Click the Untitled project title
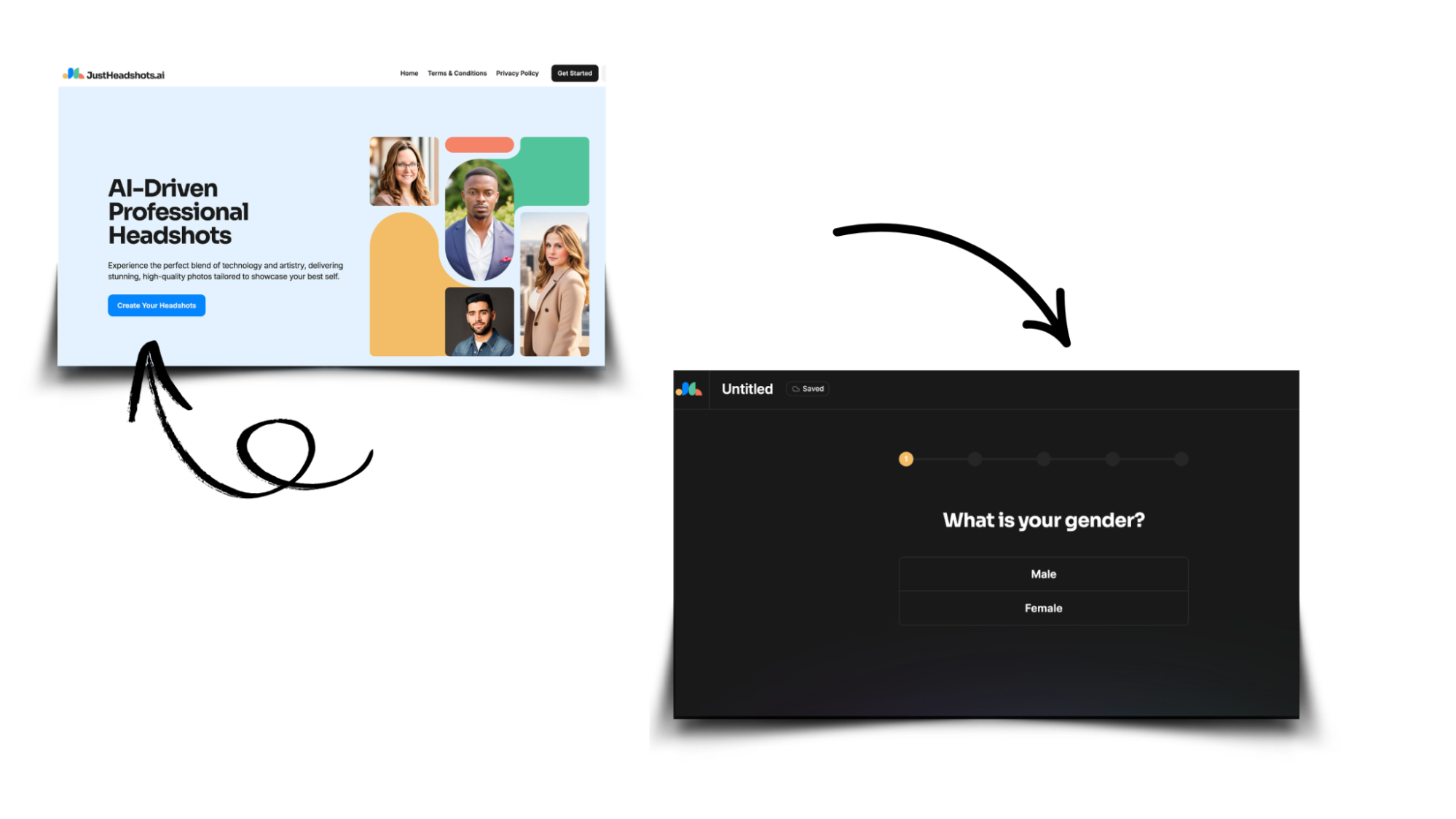 pos(747,389)
